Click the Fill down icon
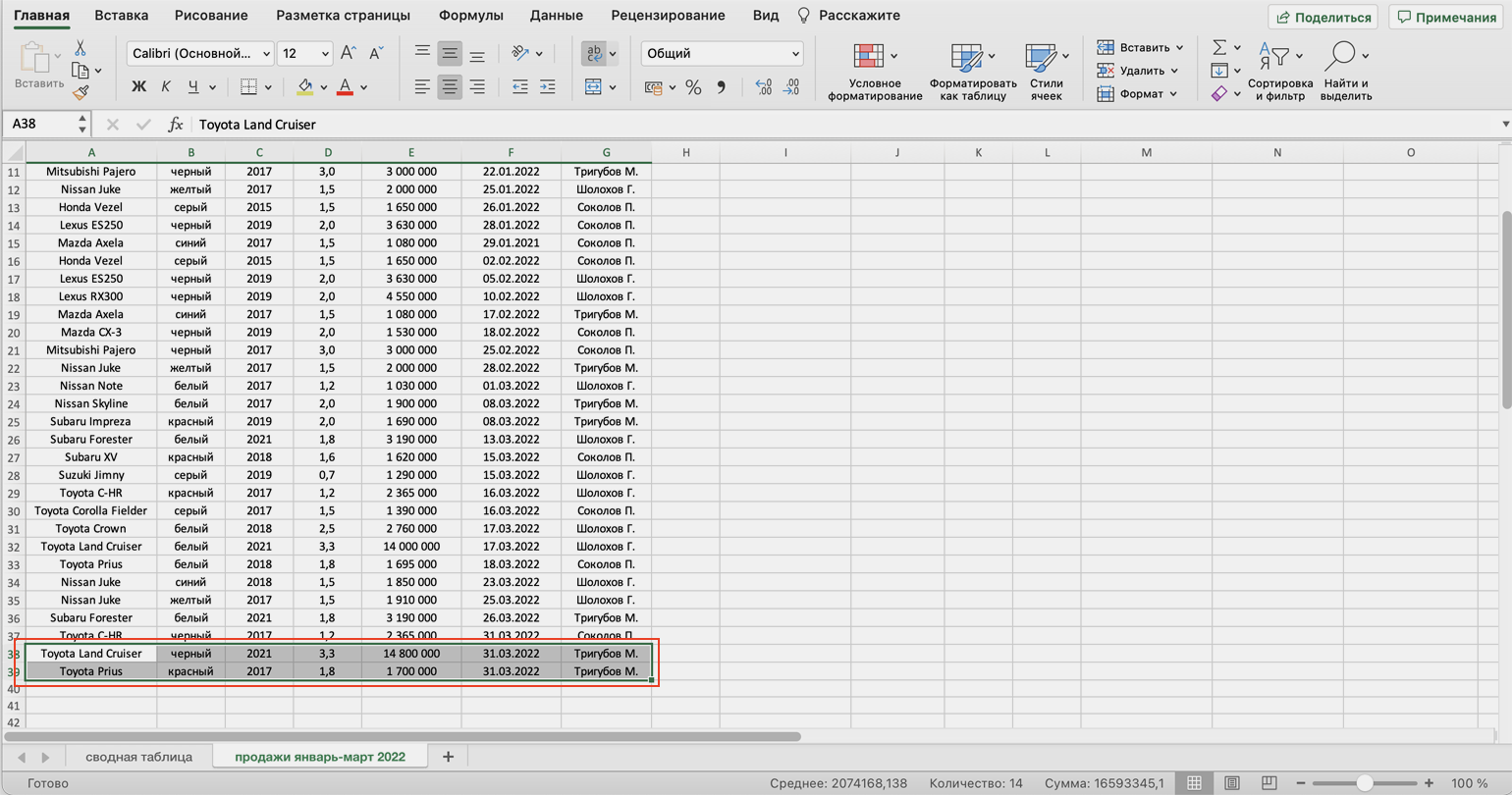The width and height of the screenshot is (1512, 795). click(x=1219, y=71)
